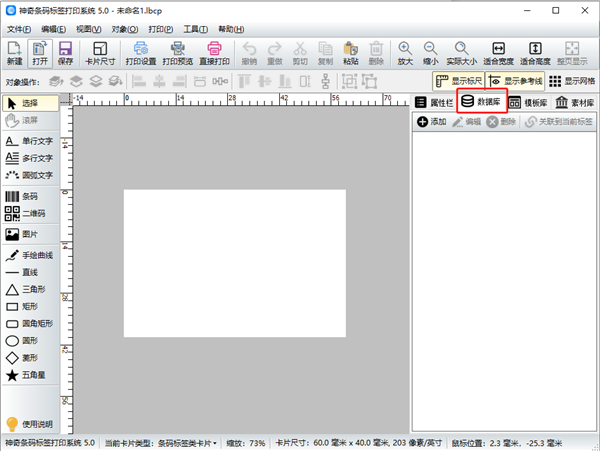600x451 pixels.
Task: Switch to the 模板库 template tab
Action: 528,102
